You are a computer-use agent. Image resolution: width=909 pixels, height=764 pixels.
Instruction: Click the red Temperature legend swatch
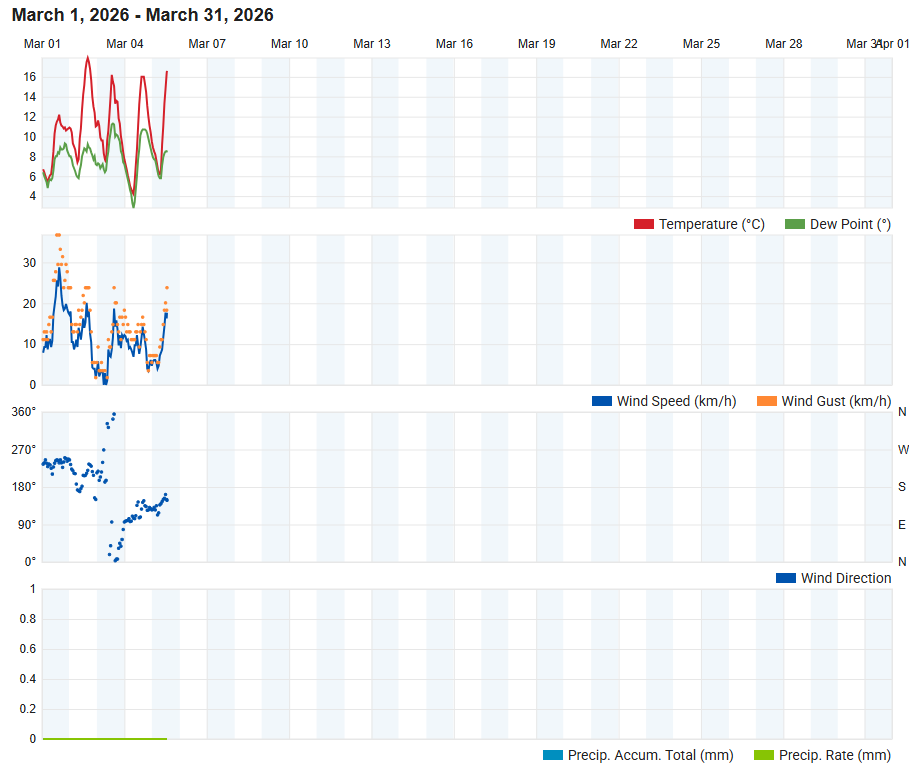(x=643, y=224)
